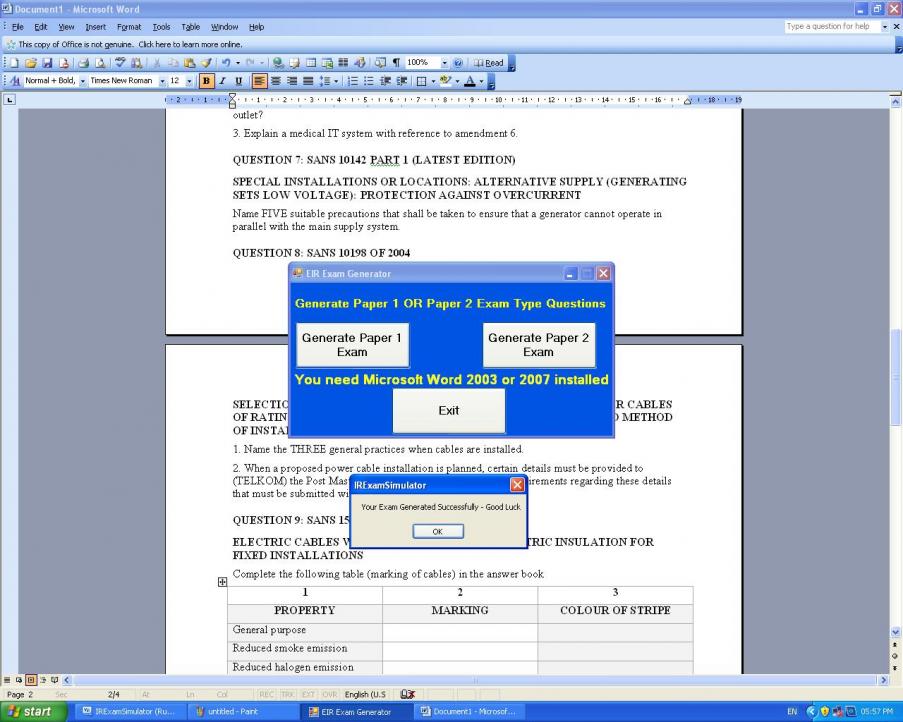
Task: Click the Generate Paper 2 Exam button
Action: point(538,344)
